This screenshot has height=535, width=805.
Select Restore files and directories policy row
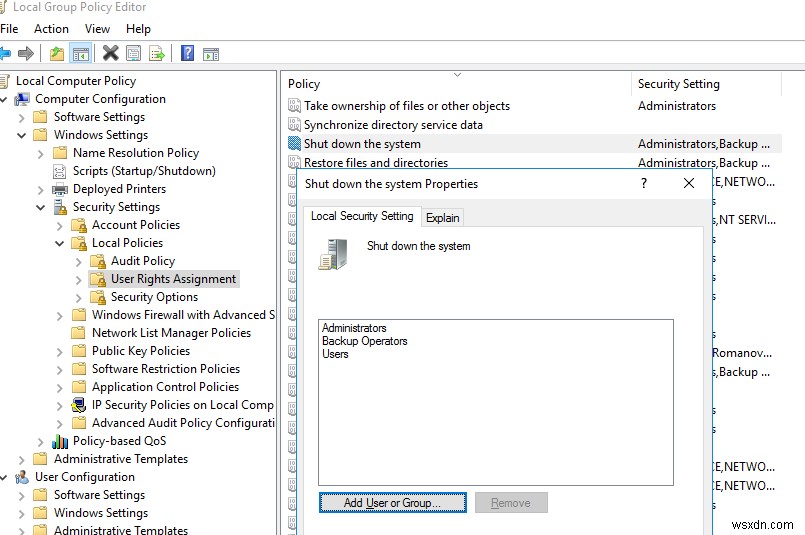tap(533, 162)
